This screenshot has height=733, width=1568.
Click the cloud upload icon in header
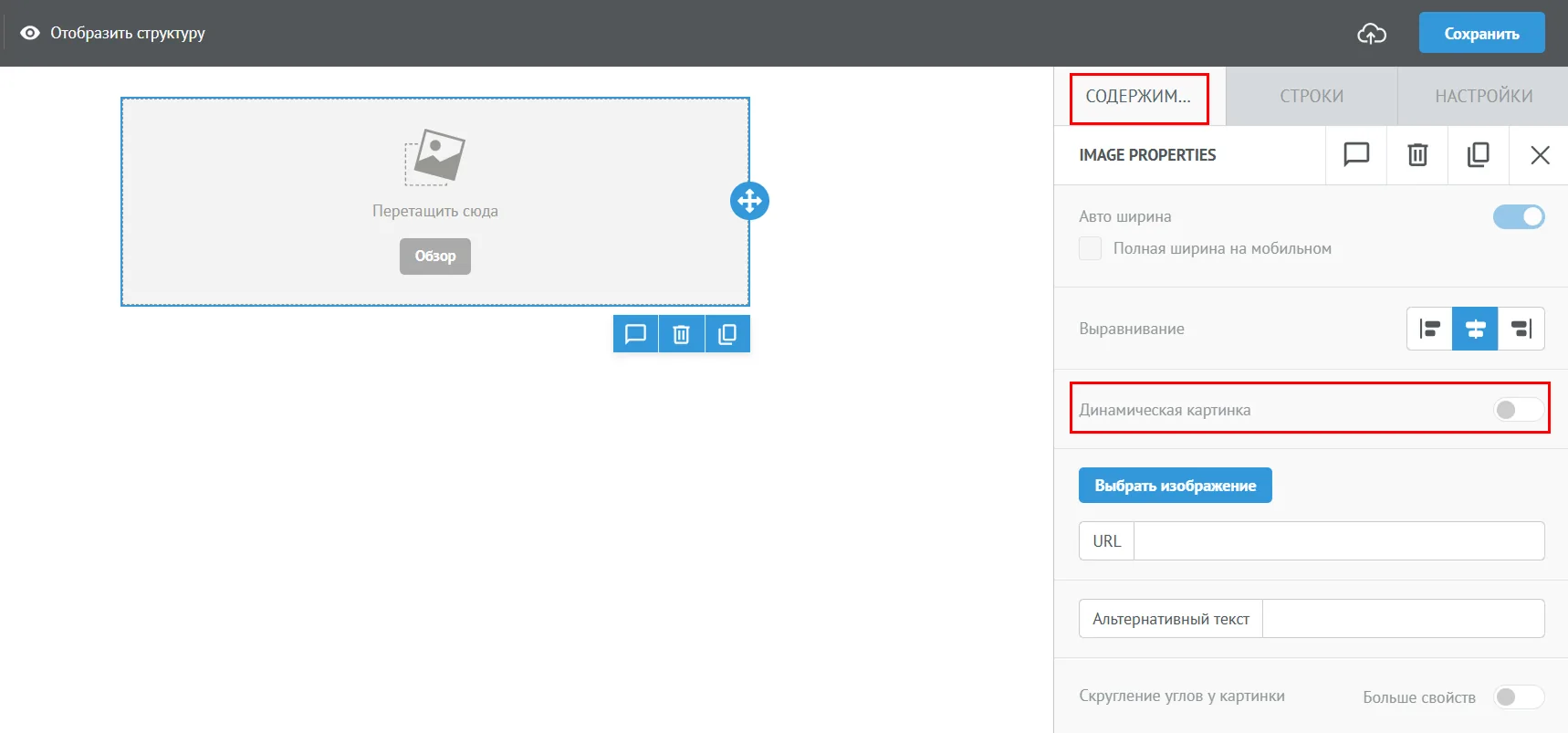point(1372,34)
